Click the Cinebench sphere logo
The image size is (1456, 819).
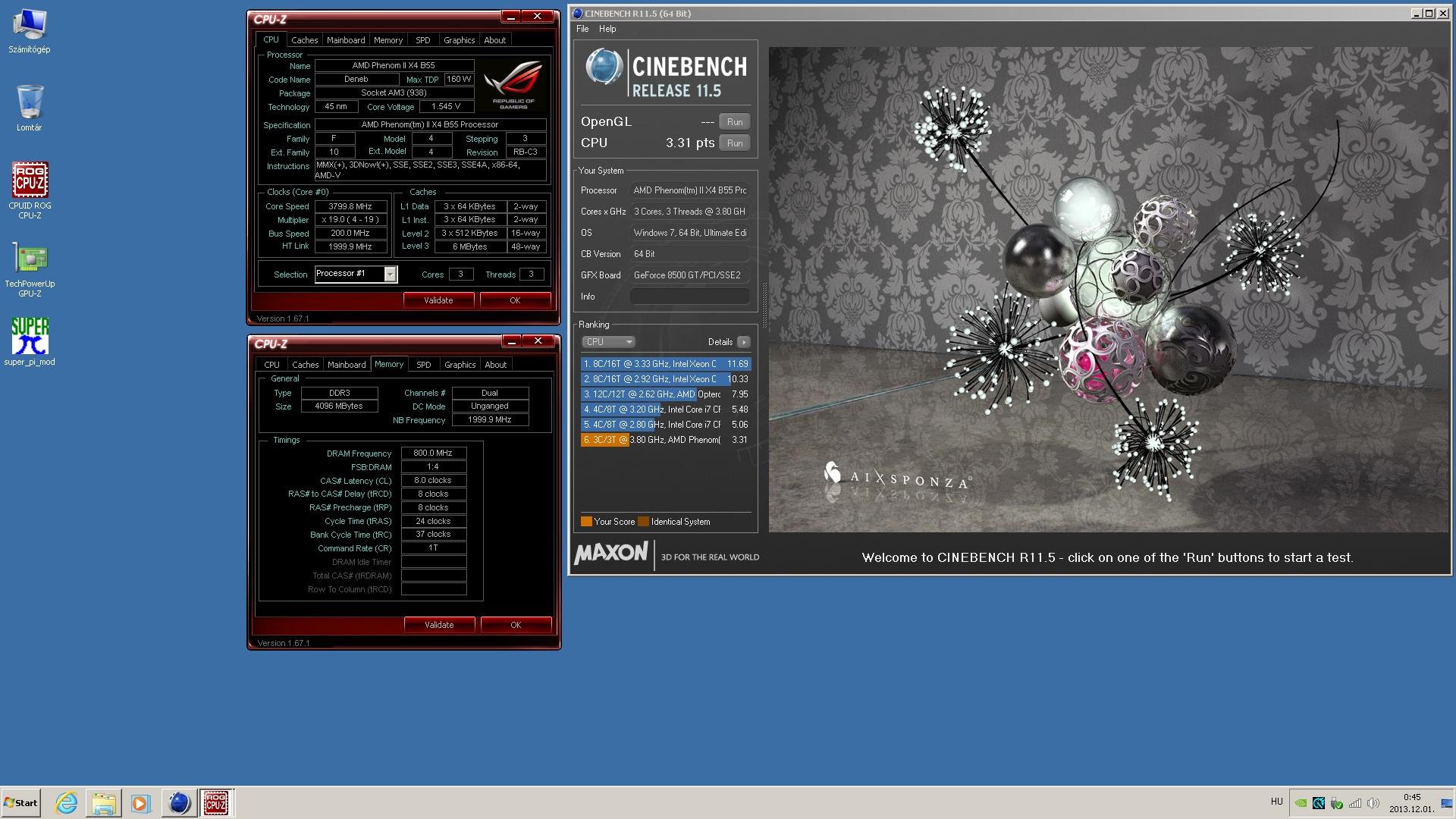tap(604, 67)
